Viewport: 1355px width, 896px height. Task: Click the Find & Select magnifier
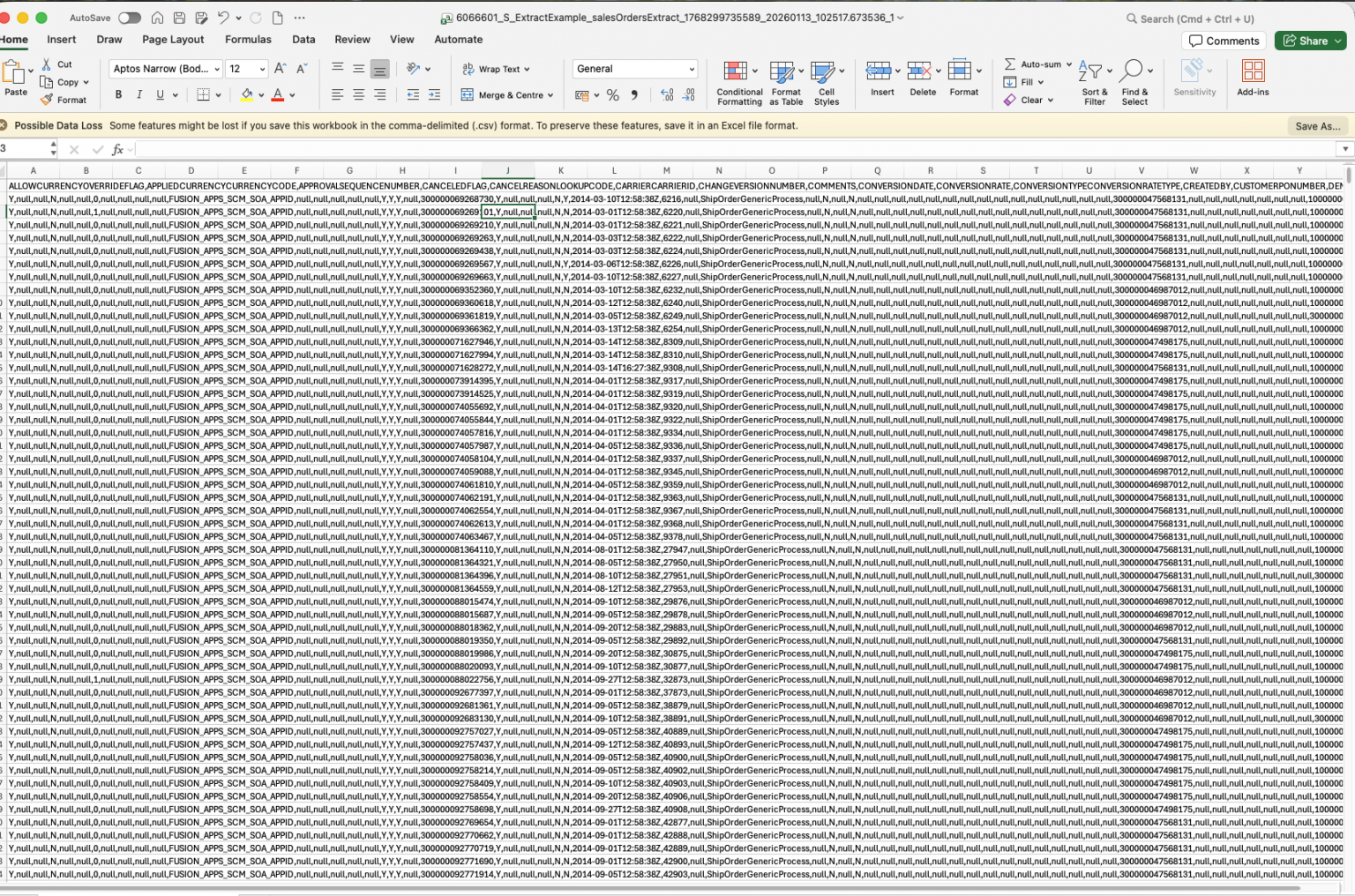[1133, 71]
